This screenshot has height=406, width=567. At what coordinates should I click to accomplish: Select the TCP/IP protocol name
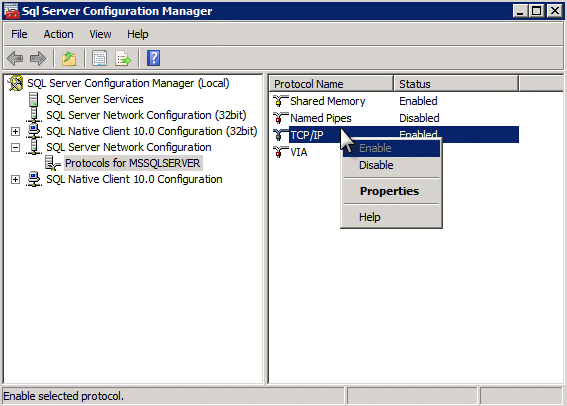[x=307, y=135]
